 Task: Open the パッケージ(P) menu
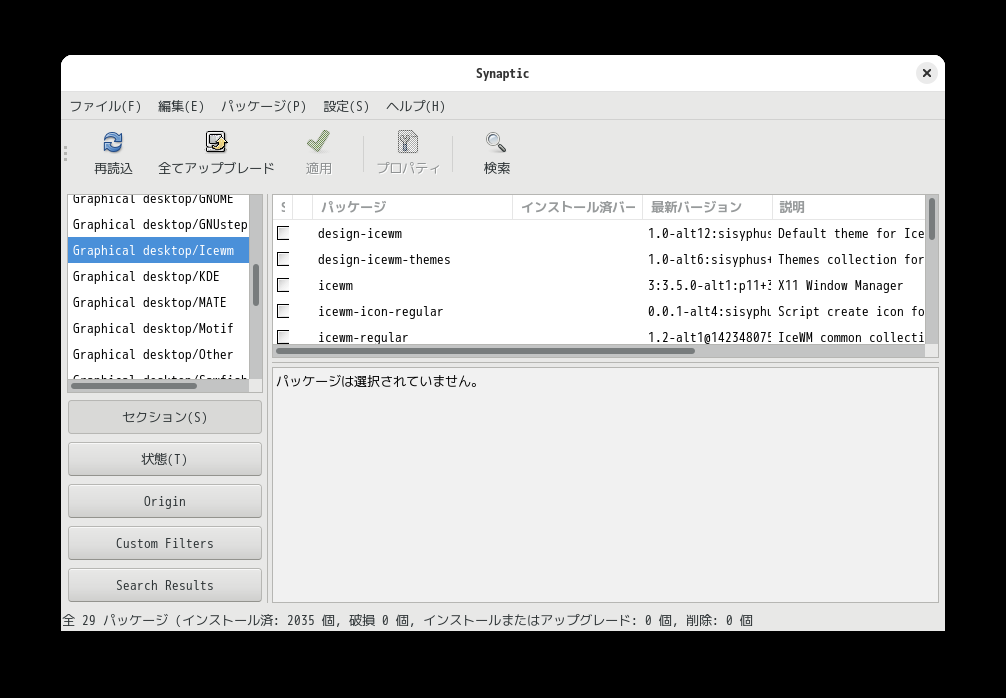click(264, 106)
